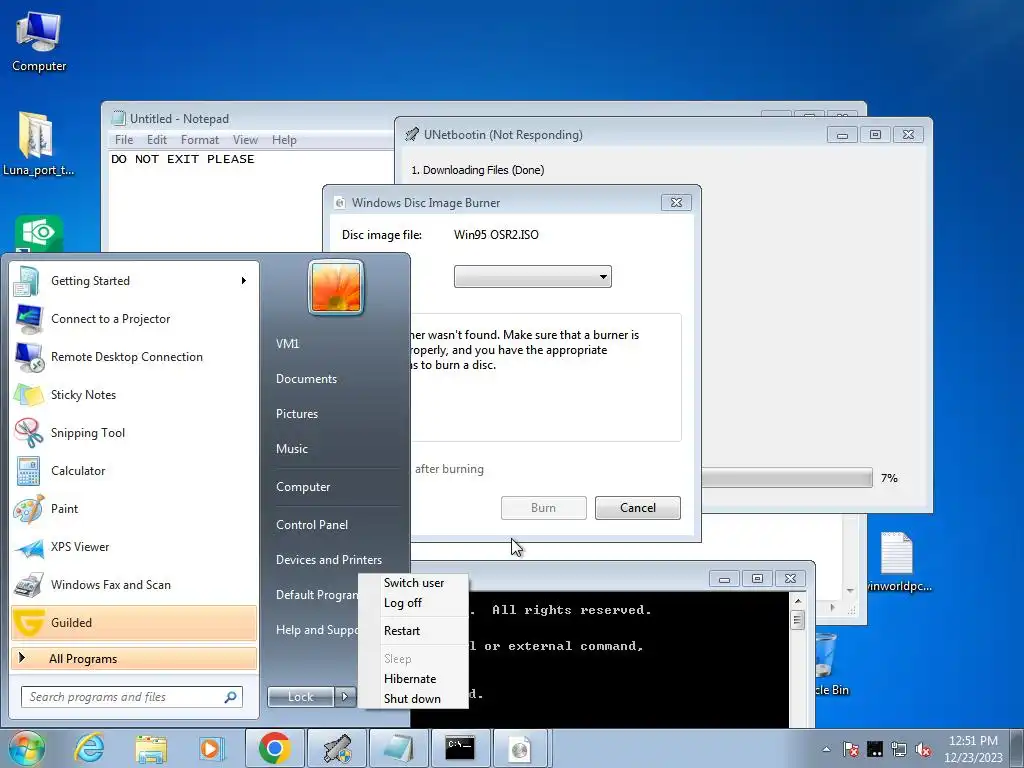Image resolution: width=1024 pixels, height=768 pixels.
Task: Open Getting Started in Start menu
Action: 134,281
